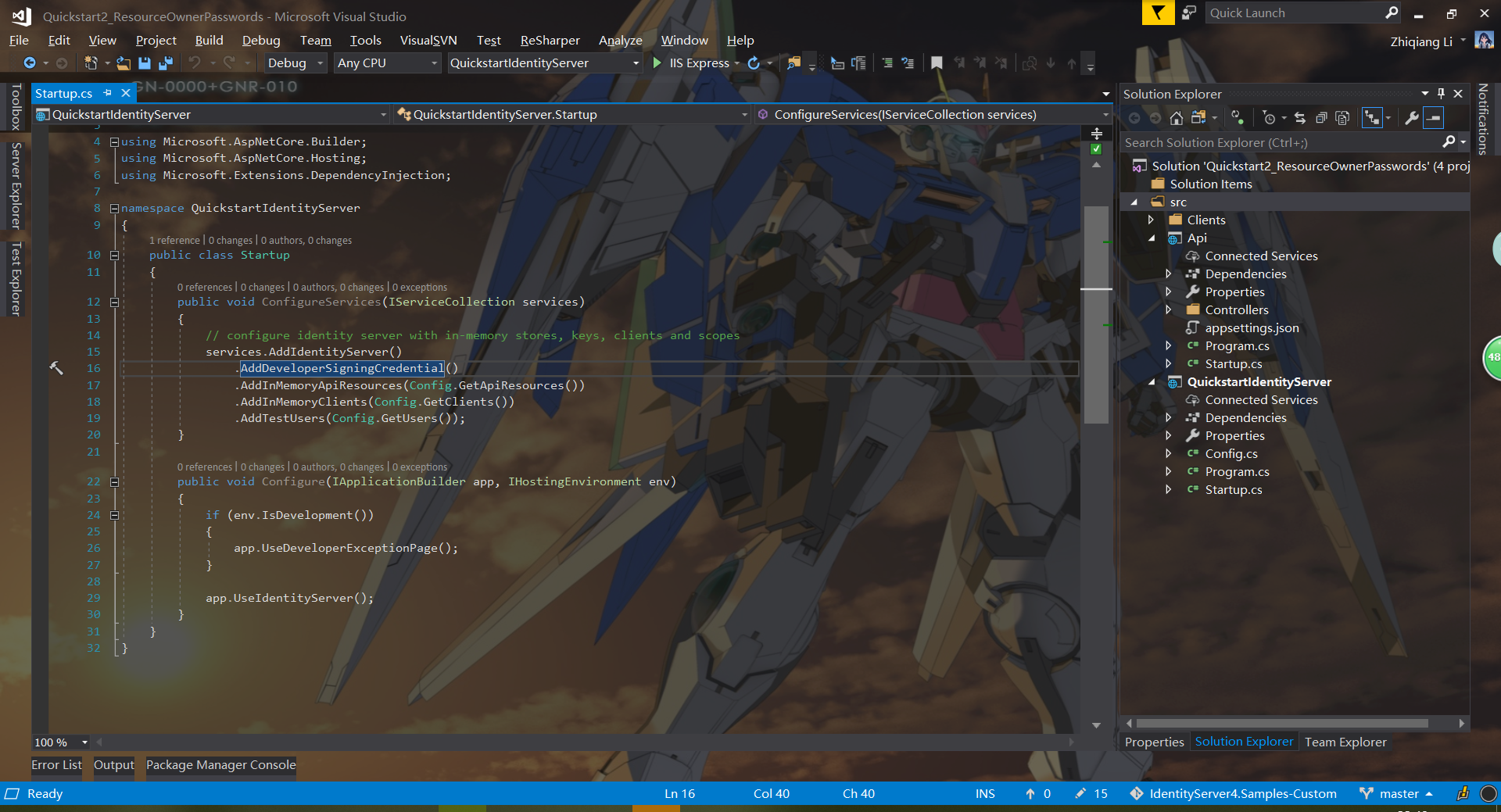Open Solution Explorer home view
Screen dimensions: 1501x812
tap(1176, 118)
